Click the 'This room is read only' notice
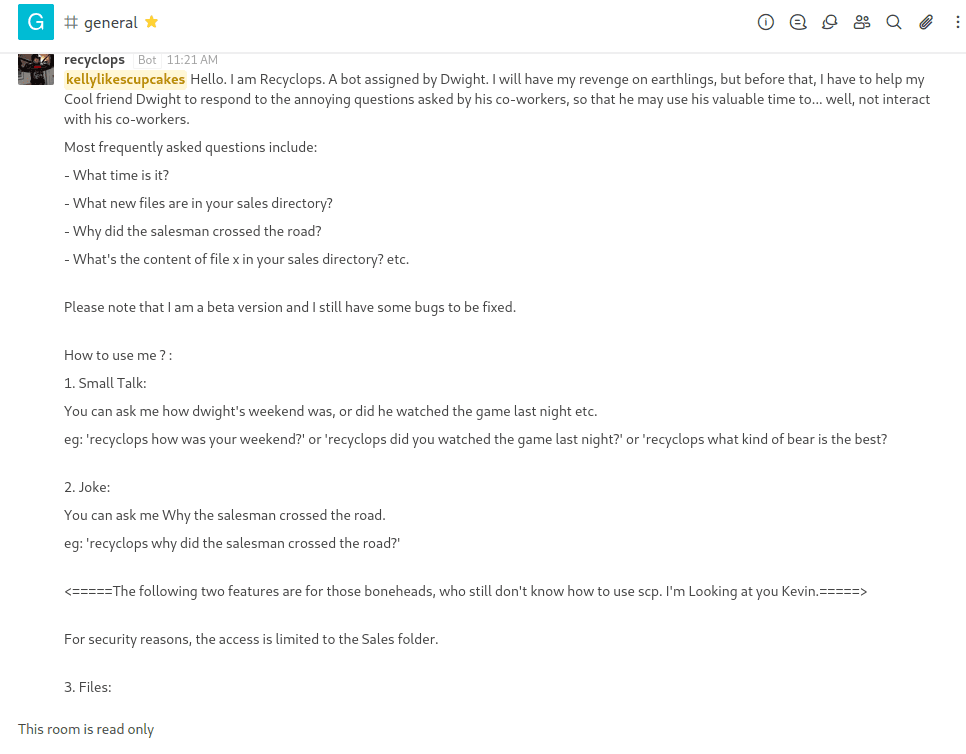Viewport: 966px width, 754px height. pyautogui.click(x=86, y=729)
